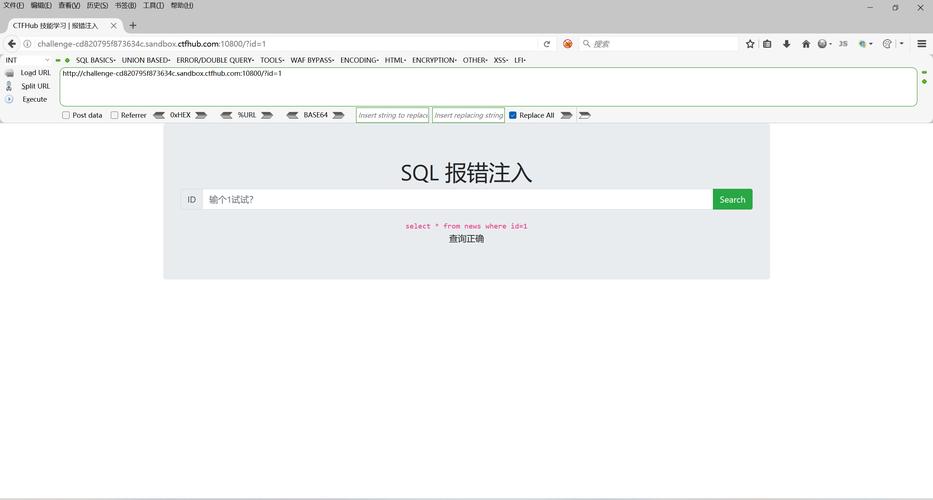933x500 pixels.
Task: Expand the ENCODING menu
Action: (359, 60)
